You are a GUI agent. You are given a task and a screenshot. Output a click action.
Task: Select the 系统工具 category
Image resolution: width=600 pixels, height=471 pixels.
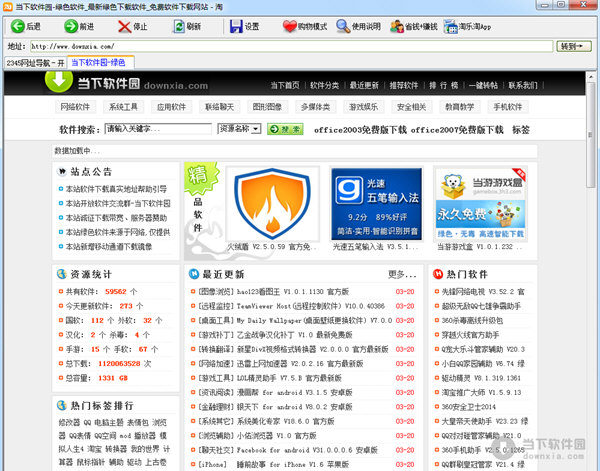click(123, 107)
